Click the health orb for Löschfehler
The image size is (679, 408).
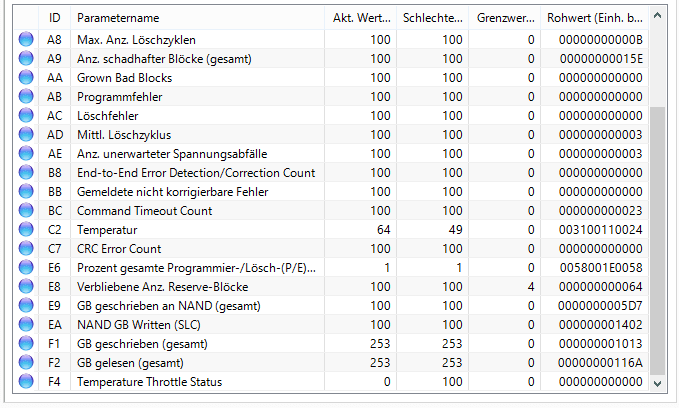click(x=26, y=116)
